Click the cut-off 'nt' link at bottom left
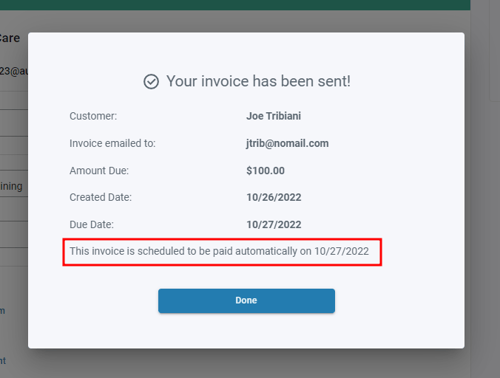The height and width of the screenshot is (378, 500). [3, 361]
